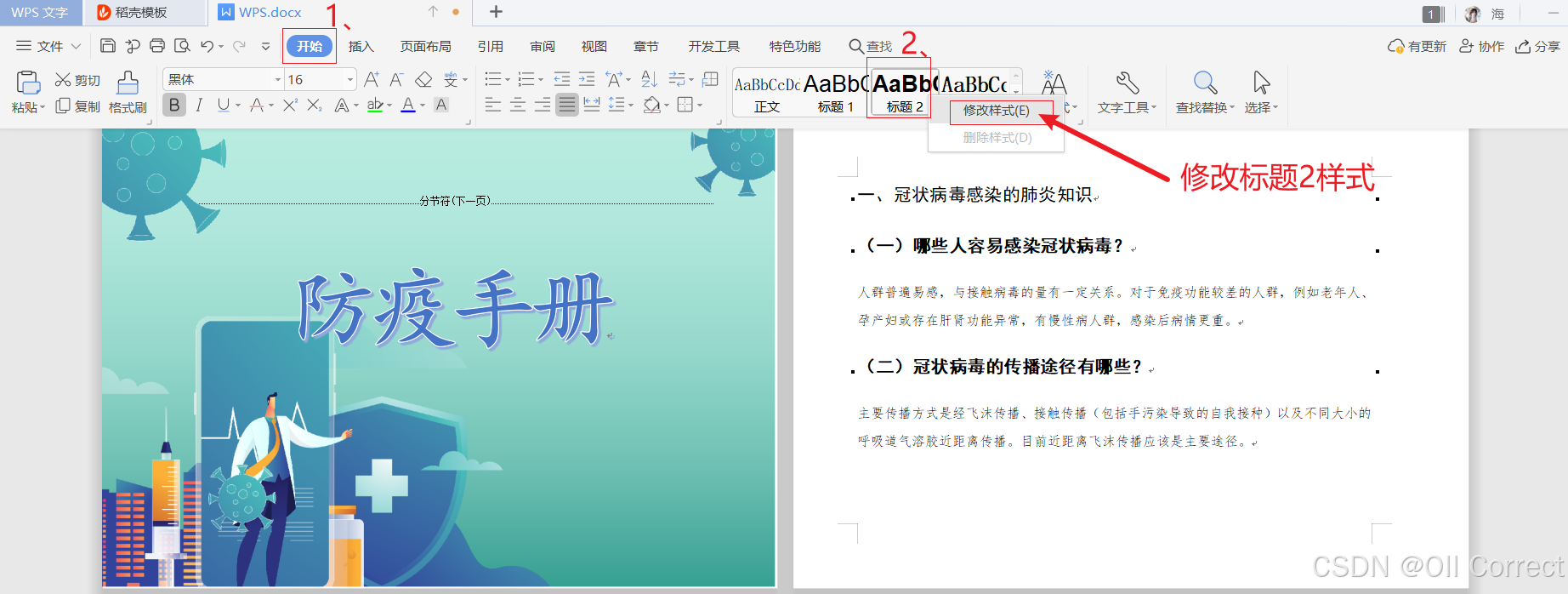Screen dimensions: 1568x594
Task: Expand the line spacing dropdown
Action: [629, 106]
